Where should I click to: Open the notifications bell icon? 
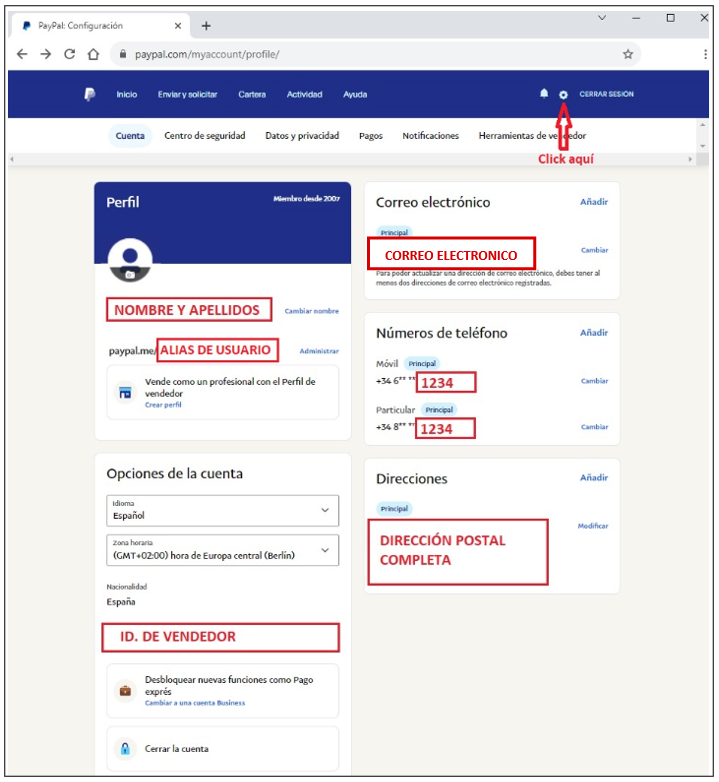544,93
